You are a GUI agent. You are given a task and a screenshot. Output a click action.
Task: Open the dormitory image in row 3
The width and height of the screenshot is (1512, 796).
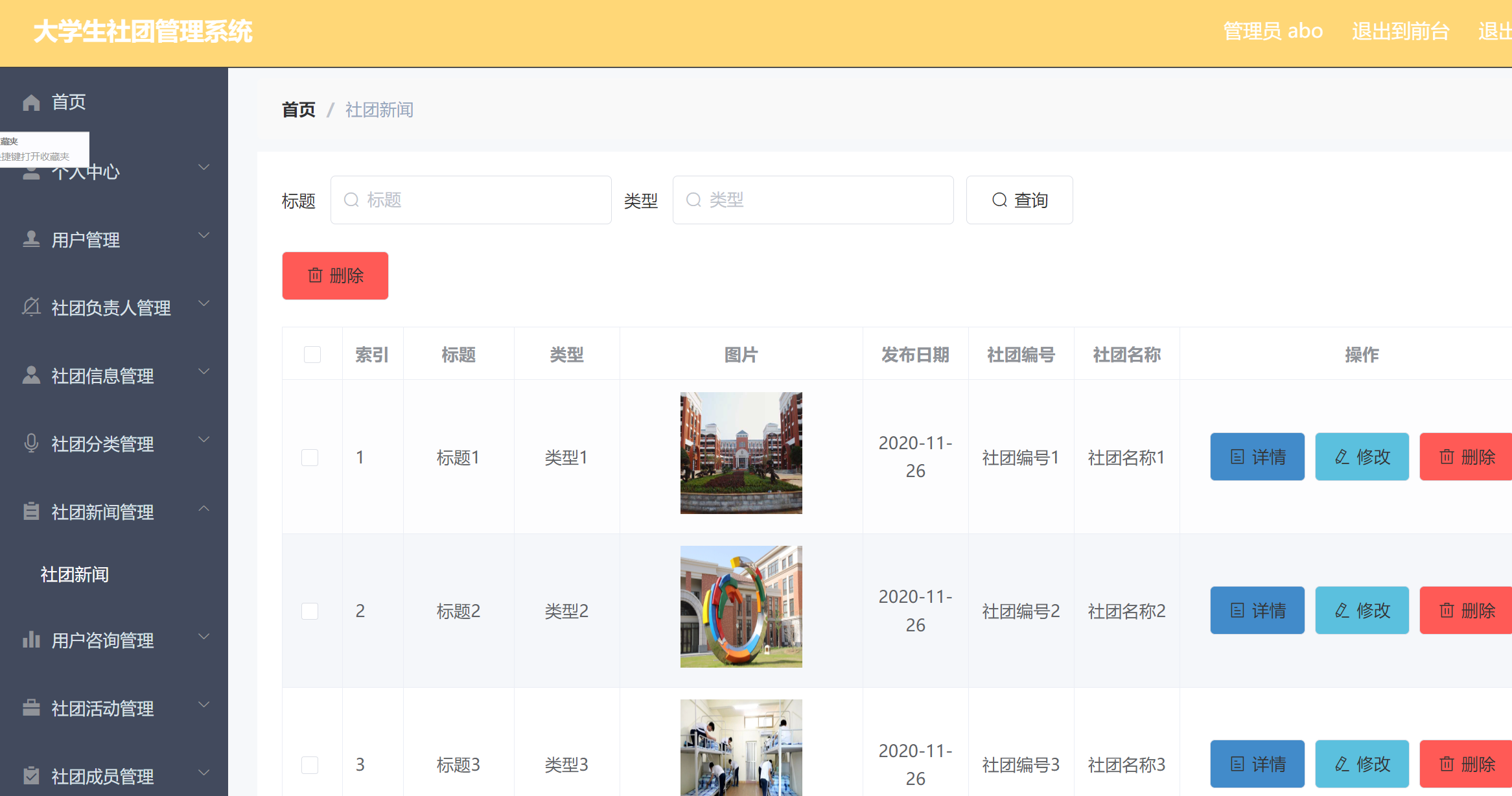coord(741,747)
